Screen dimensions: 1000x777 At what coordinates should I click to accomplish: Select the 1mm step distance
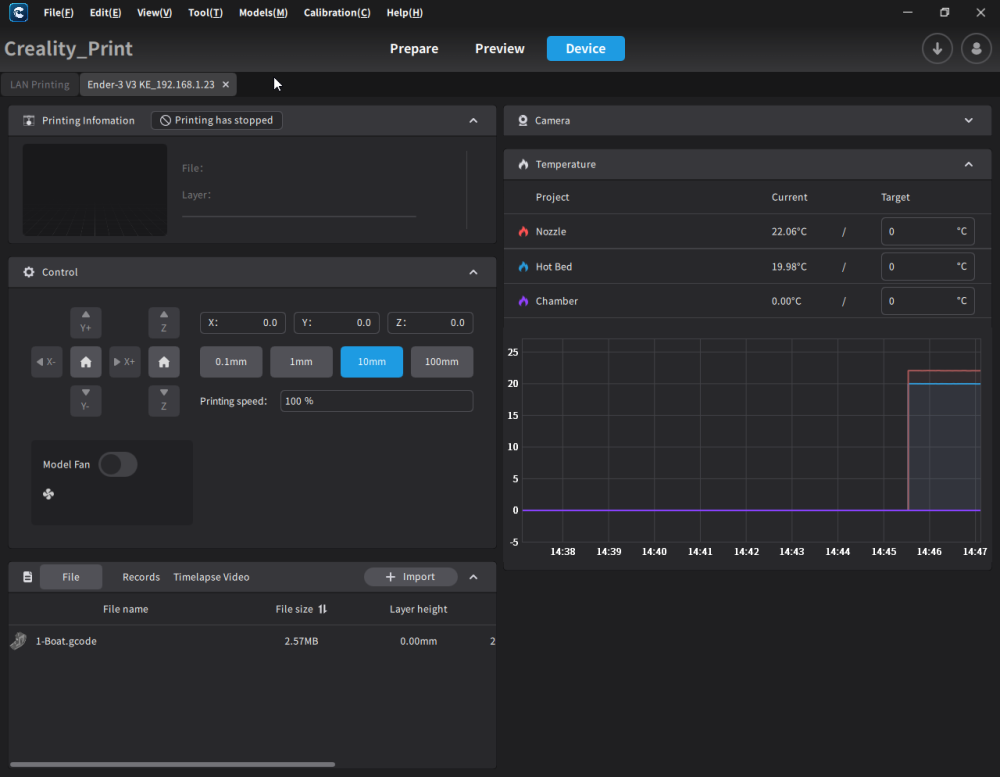301,362
